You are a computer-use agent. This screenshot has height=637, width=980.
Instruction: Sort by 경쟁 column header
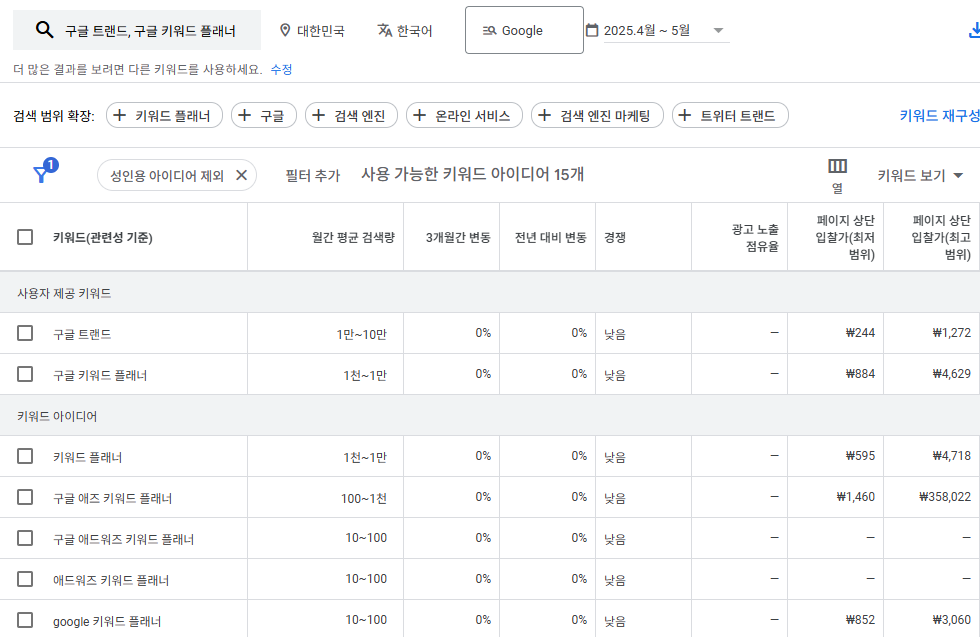[615, 238]
